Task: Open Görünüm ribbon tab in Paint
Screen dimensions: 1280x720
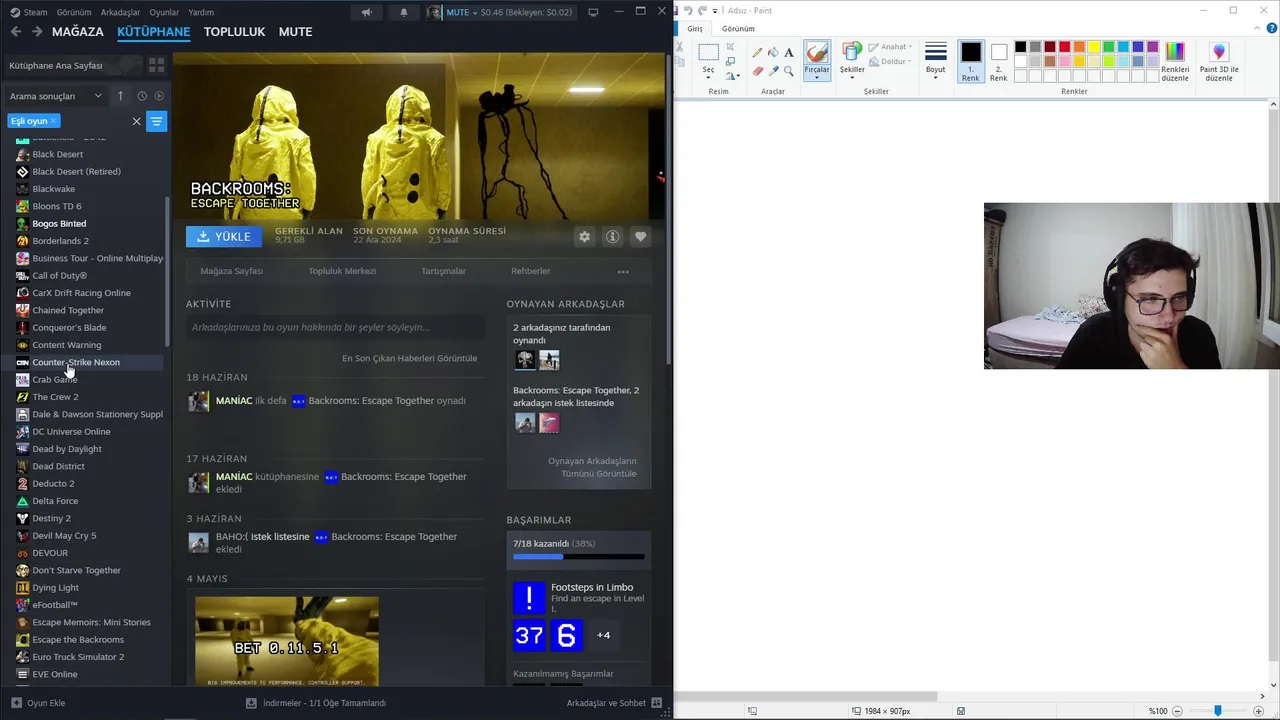Action: [738, 29]
